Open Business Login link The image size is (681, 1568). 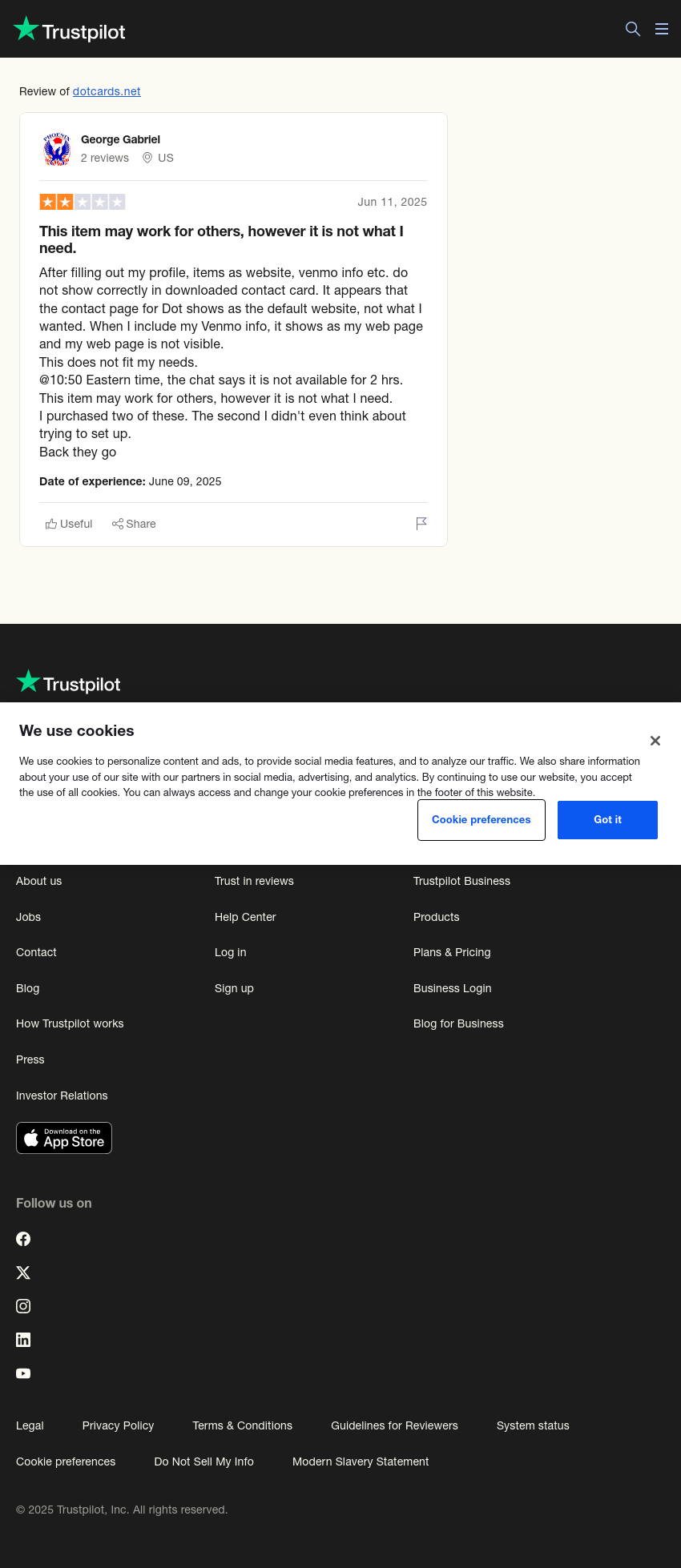click(452, 988)
